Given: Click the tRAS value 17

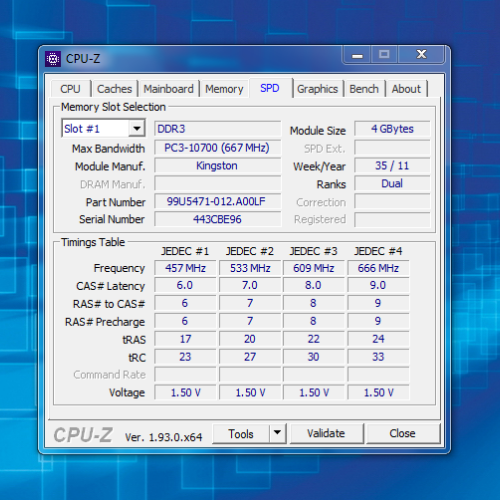Looking at the screenshot, I should (x=185, y=339).
